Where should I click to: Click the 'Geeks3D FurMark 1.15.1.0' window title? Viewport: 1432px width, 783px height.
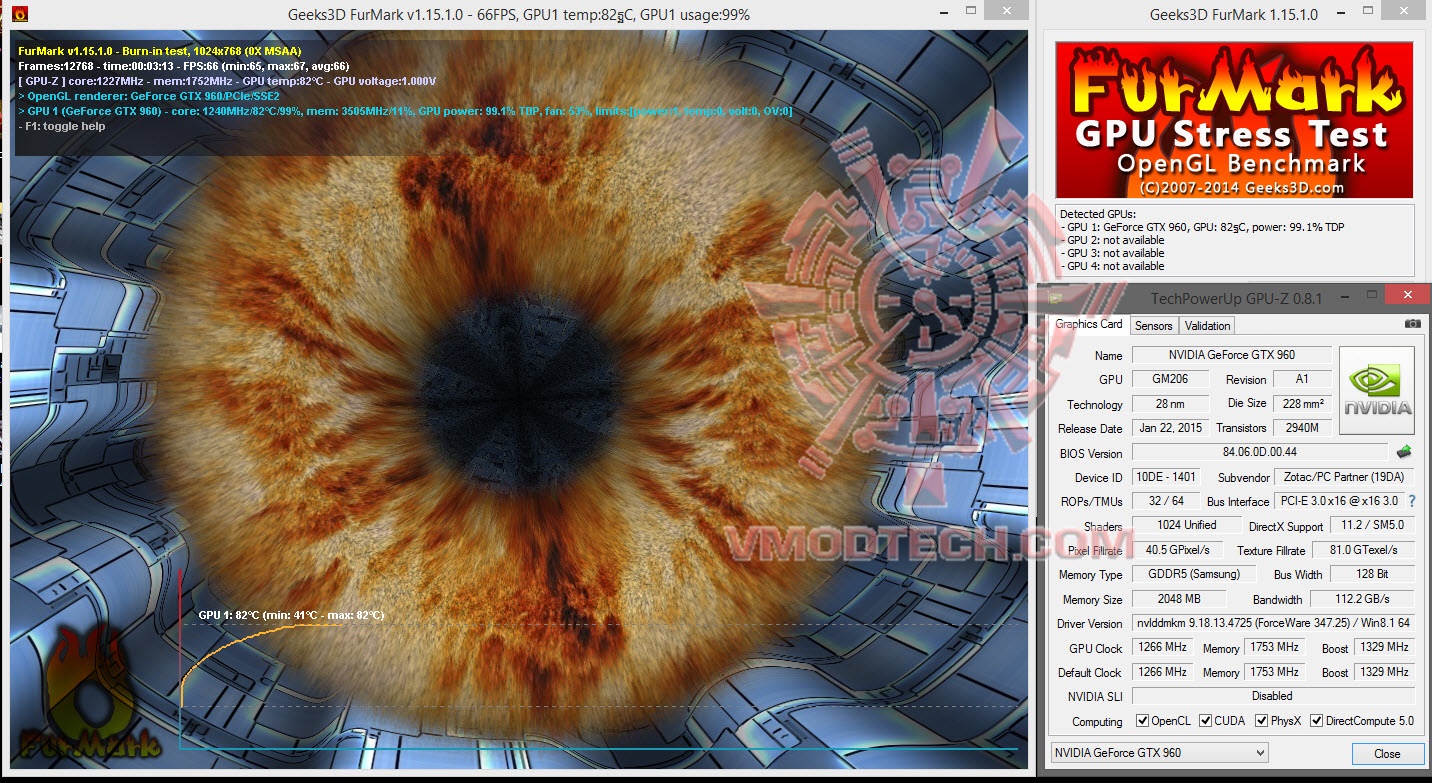click(1234, 15)
